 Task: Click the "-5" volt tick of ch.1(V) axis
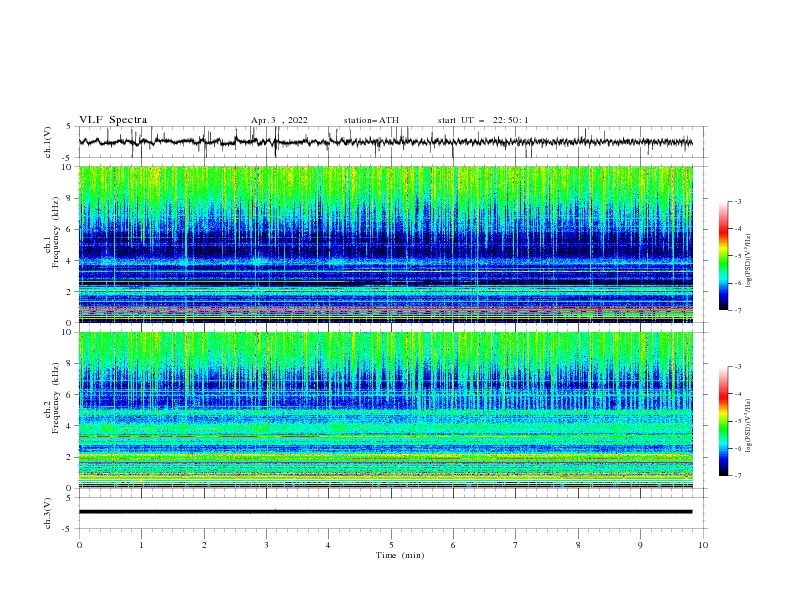tap(68, 158)
